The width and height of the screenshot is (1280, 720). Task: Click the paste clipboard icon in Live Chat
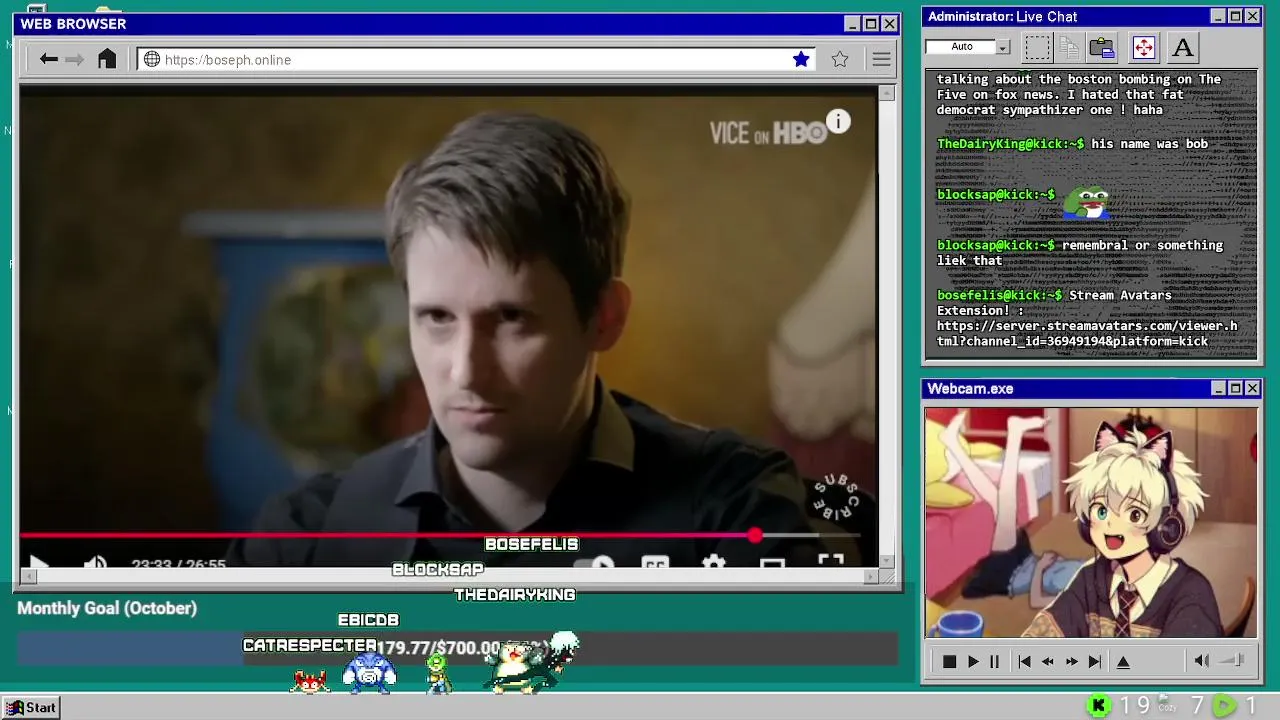tap(1102, 47)
